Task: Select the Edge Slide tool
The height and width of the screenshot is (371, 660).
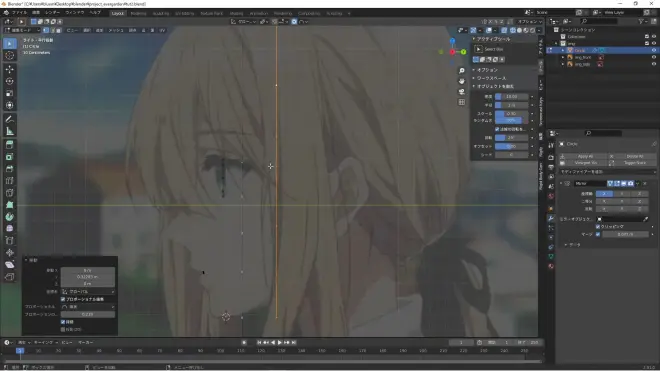Action: coord(10,241)
